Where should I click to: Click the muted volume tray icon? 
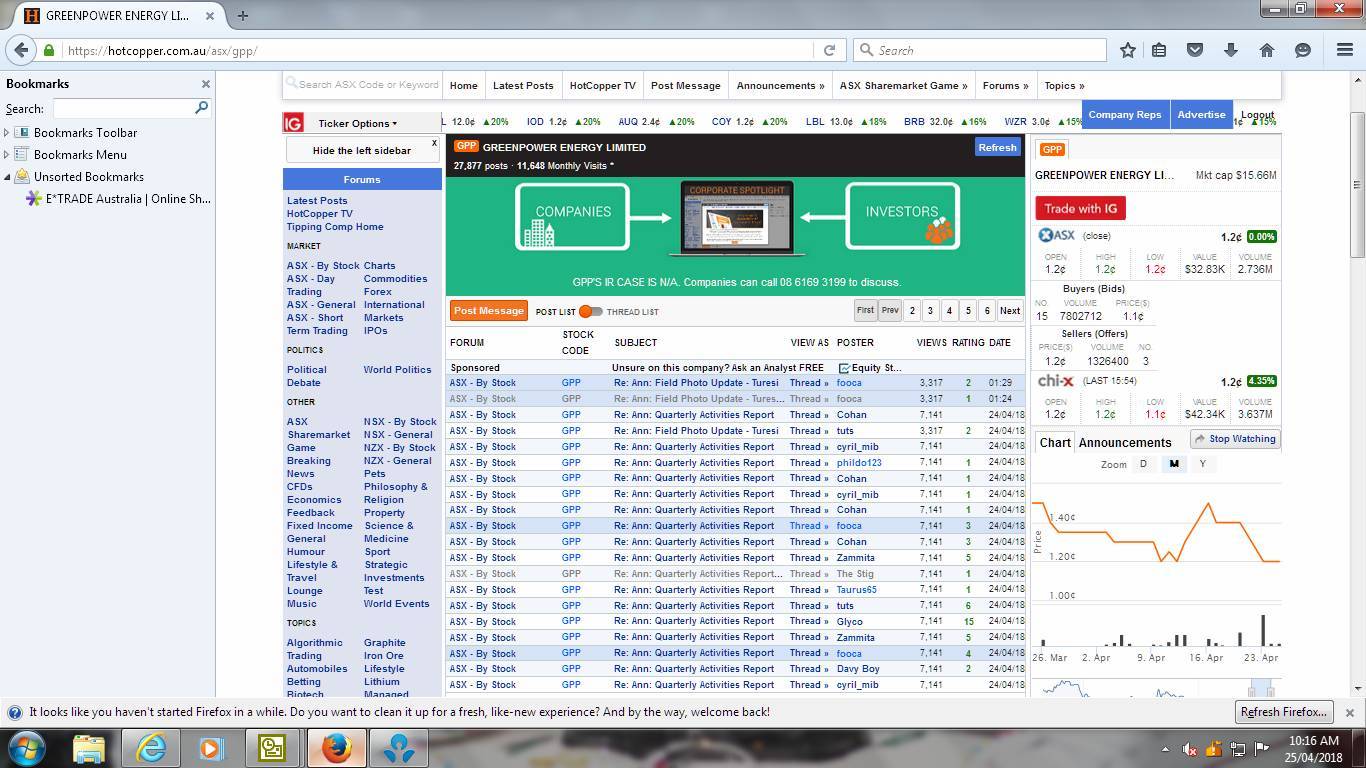point(1190,748)
